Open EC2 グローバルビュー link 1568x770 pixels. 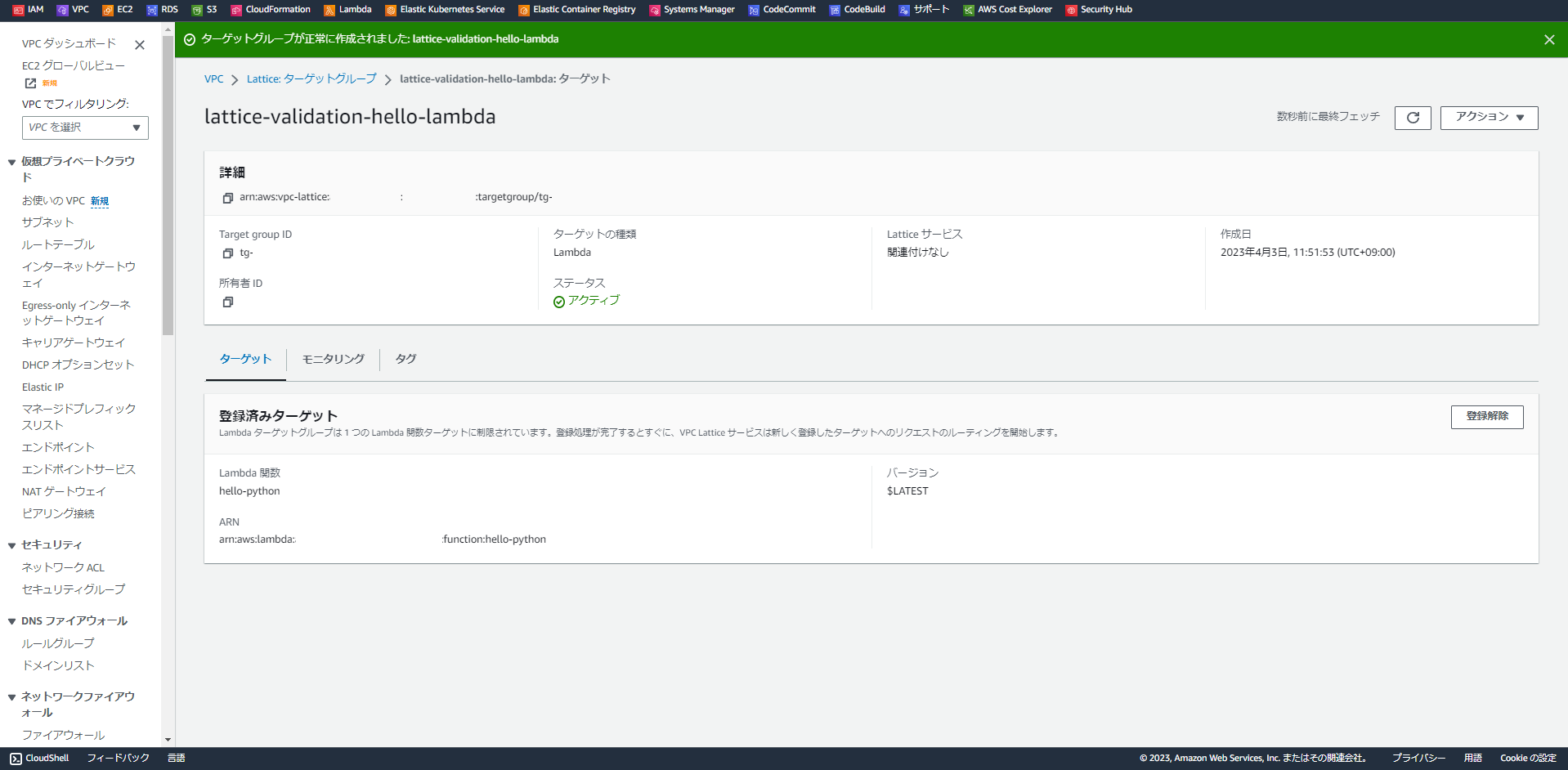74,66
